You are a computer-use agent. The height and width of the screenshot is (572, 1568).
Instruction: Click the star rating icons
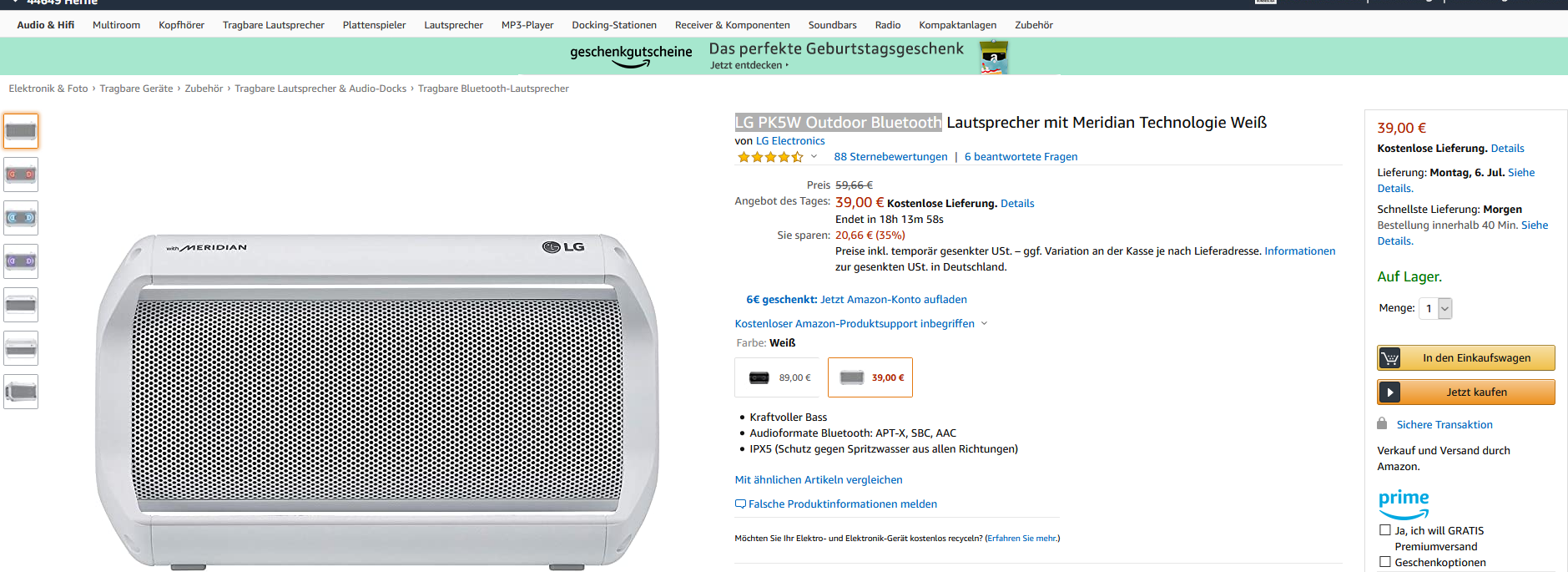coord(769,157)
